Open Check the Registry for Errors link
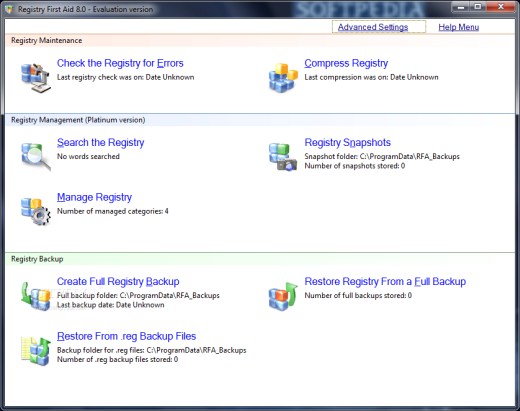 point(120,63)
